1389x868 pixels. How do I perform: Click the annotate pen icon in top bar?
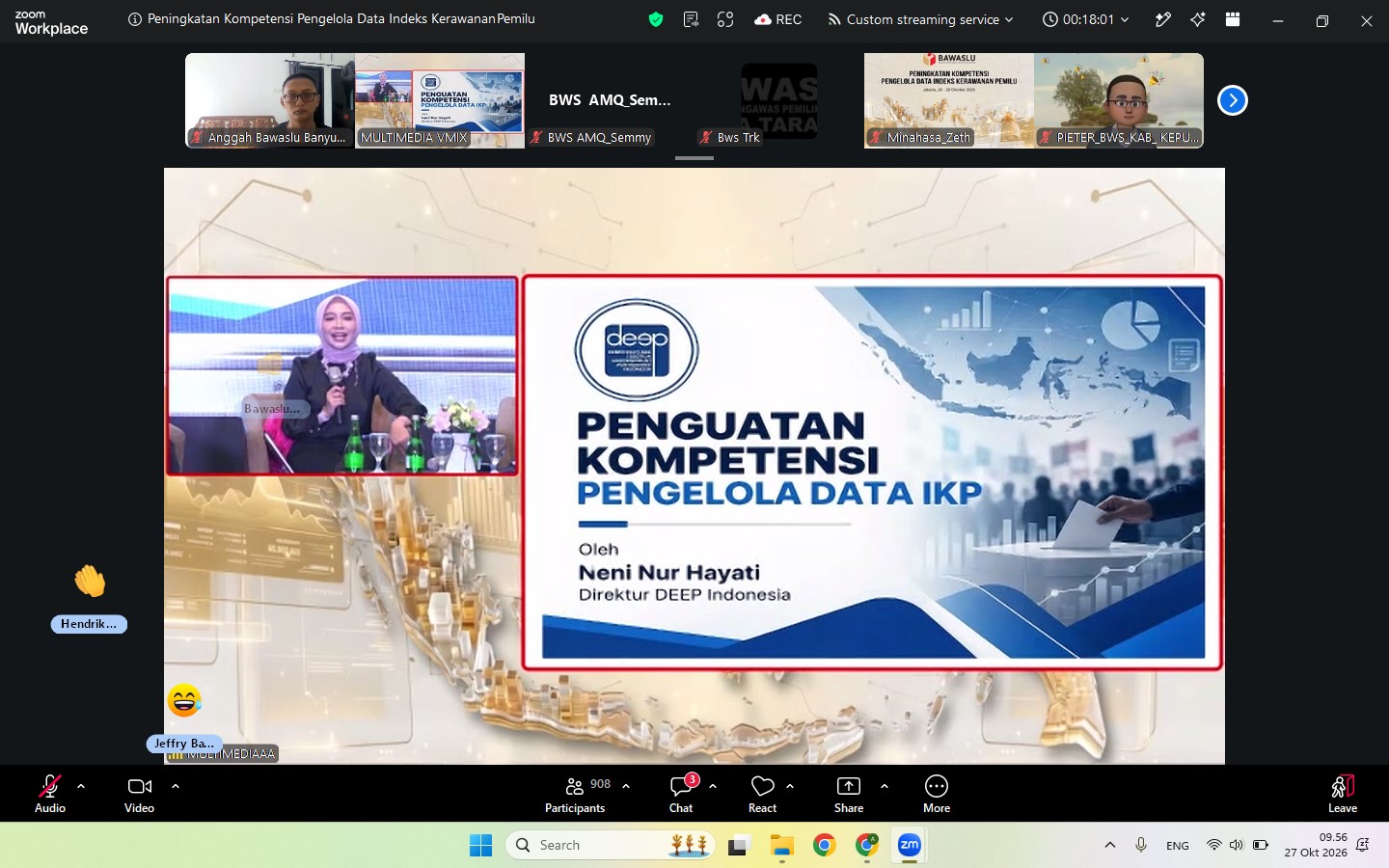pyautogui.click(x=1163, y=19)
